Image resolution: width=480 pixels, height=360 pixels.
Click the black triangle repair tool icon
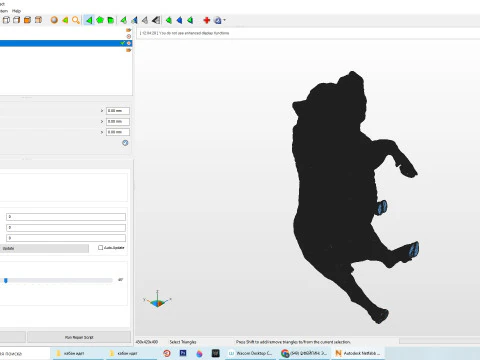coord(156,20)
